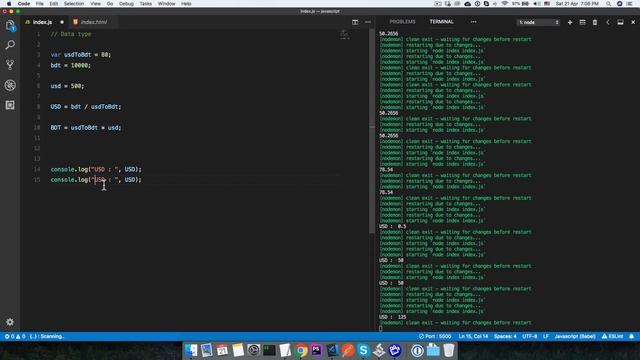Click the 'Ln 15, Col 14' cursor position indicator
Screen dimensions: 640x360
[x=473, y=336]
